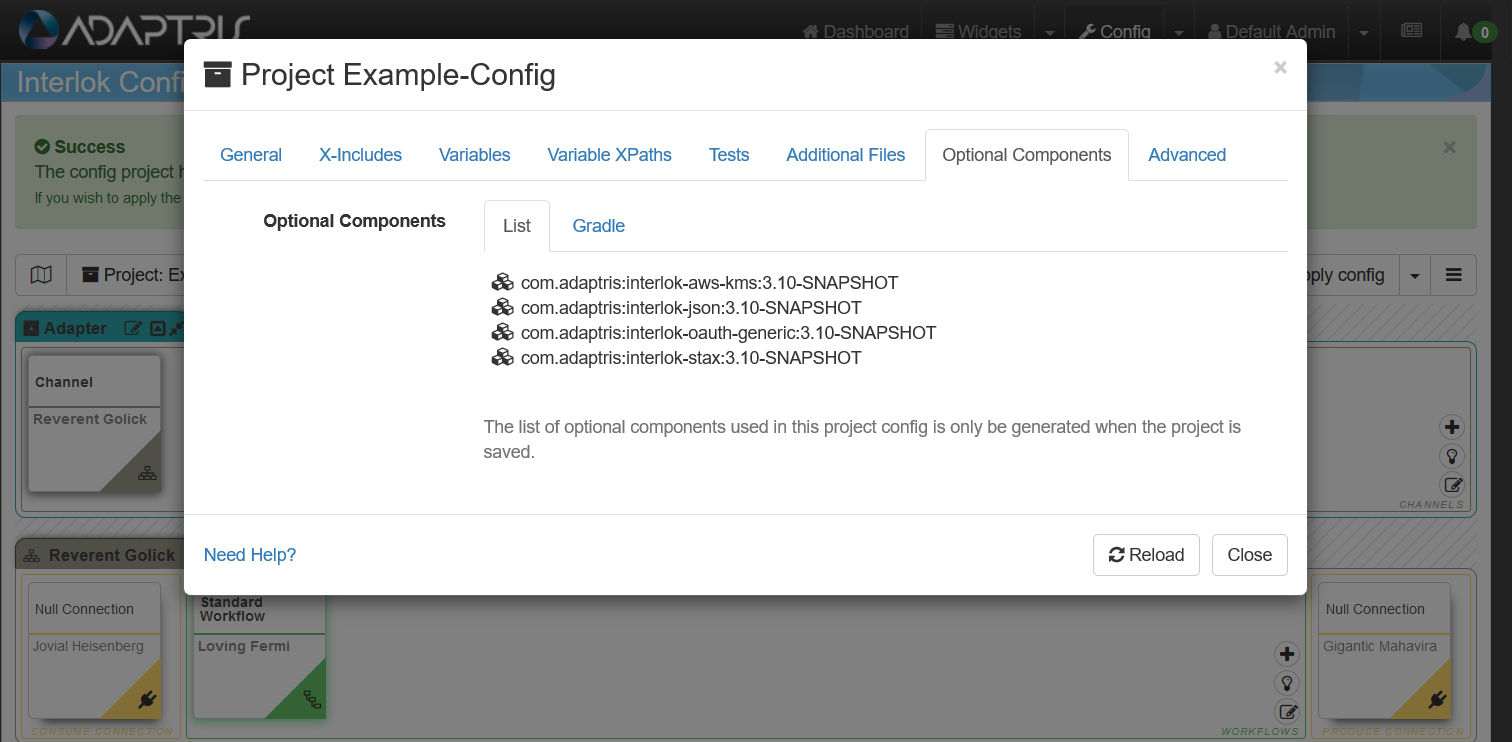
Task: Switch to the Gradle sub-tab
Action: coord(599,226)
